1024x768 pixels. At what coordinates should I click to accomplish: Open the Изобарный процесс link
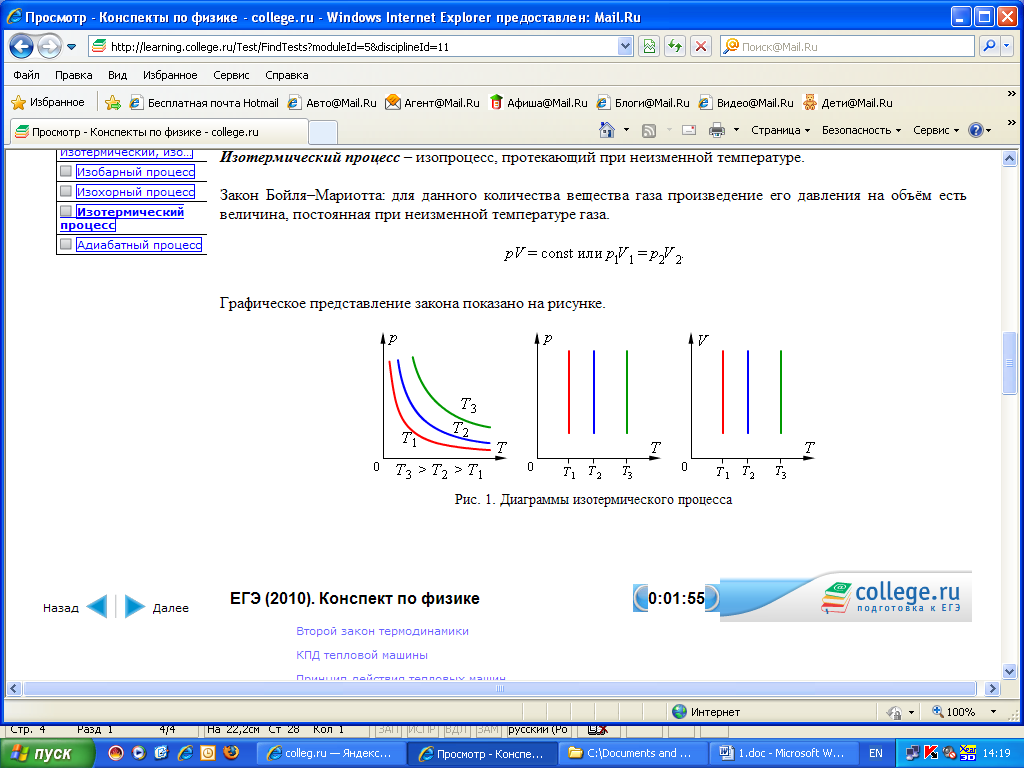point(135,172)
